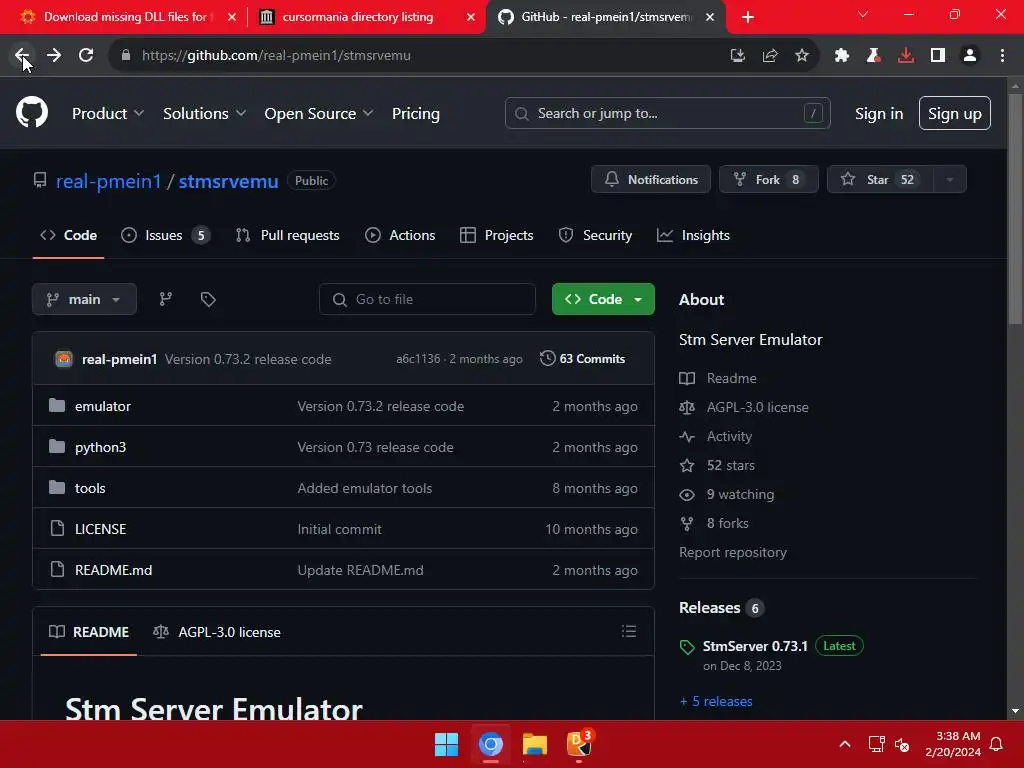The height and width of the screenshot is (768, 1024).
Task: Open the Actions tab
Action: [400, 235]
